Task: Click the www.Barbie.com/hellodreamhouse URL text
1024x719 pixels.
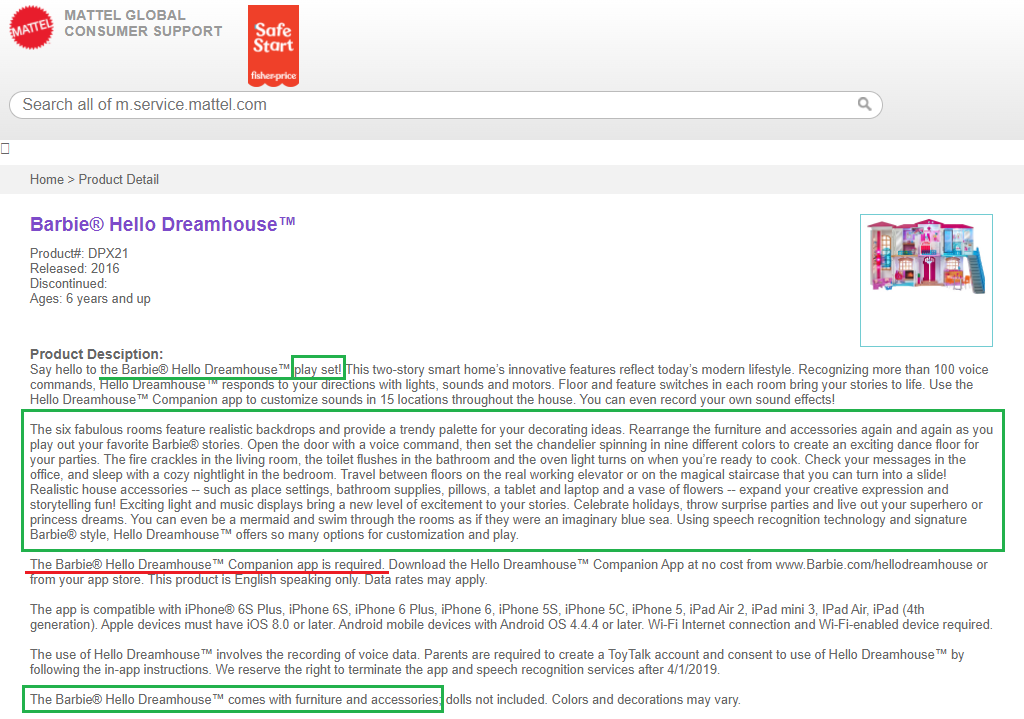Action: click(874, 564)
